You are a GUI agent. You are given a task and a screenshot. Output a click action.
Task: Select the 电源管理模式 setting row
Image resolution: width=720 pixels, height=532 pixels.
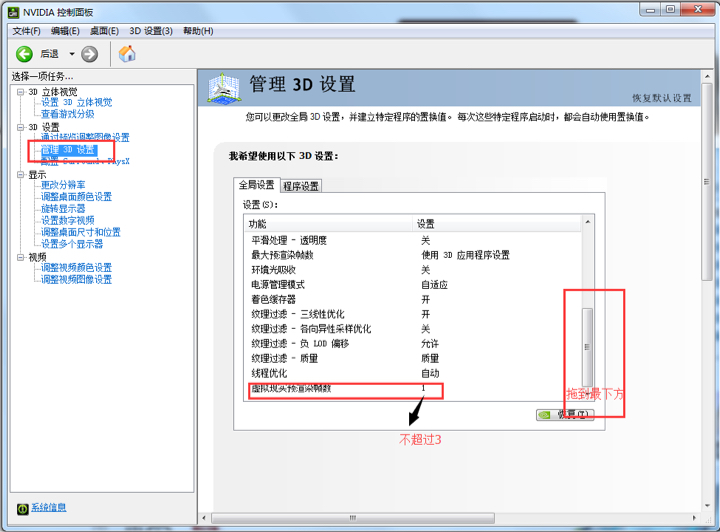[413, 285]
